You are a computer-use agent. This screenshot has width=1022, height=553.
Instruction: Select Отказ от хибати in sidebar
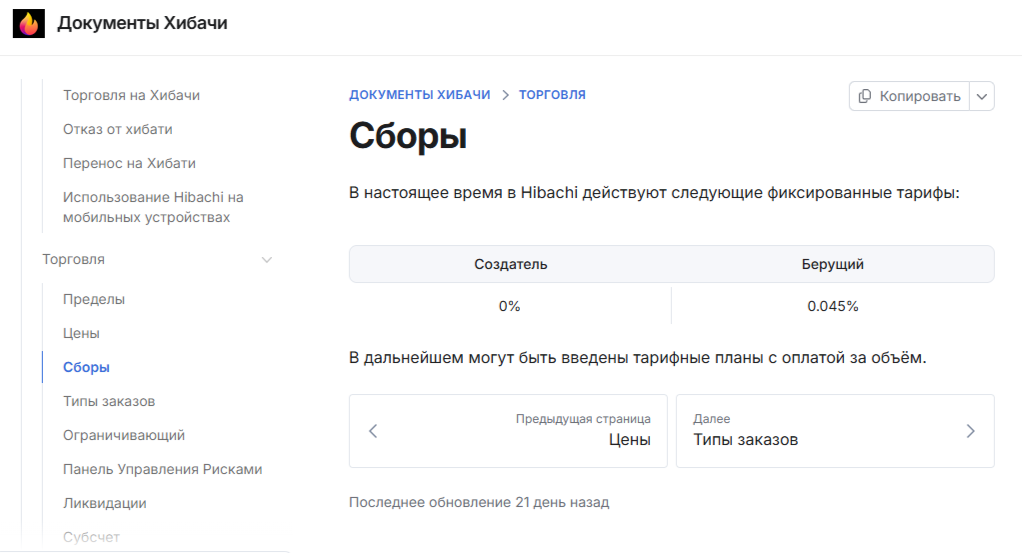click(x=118, y=130)
